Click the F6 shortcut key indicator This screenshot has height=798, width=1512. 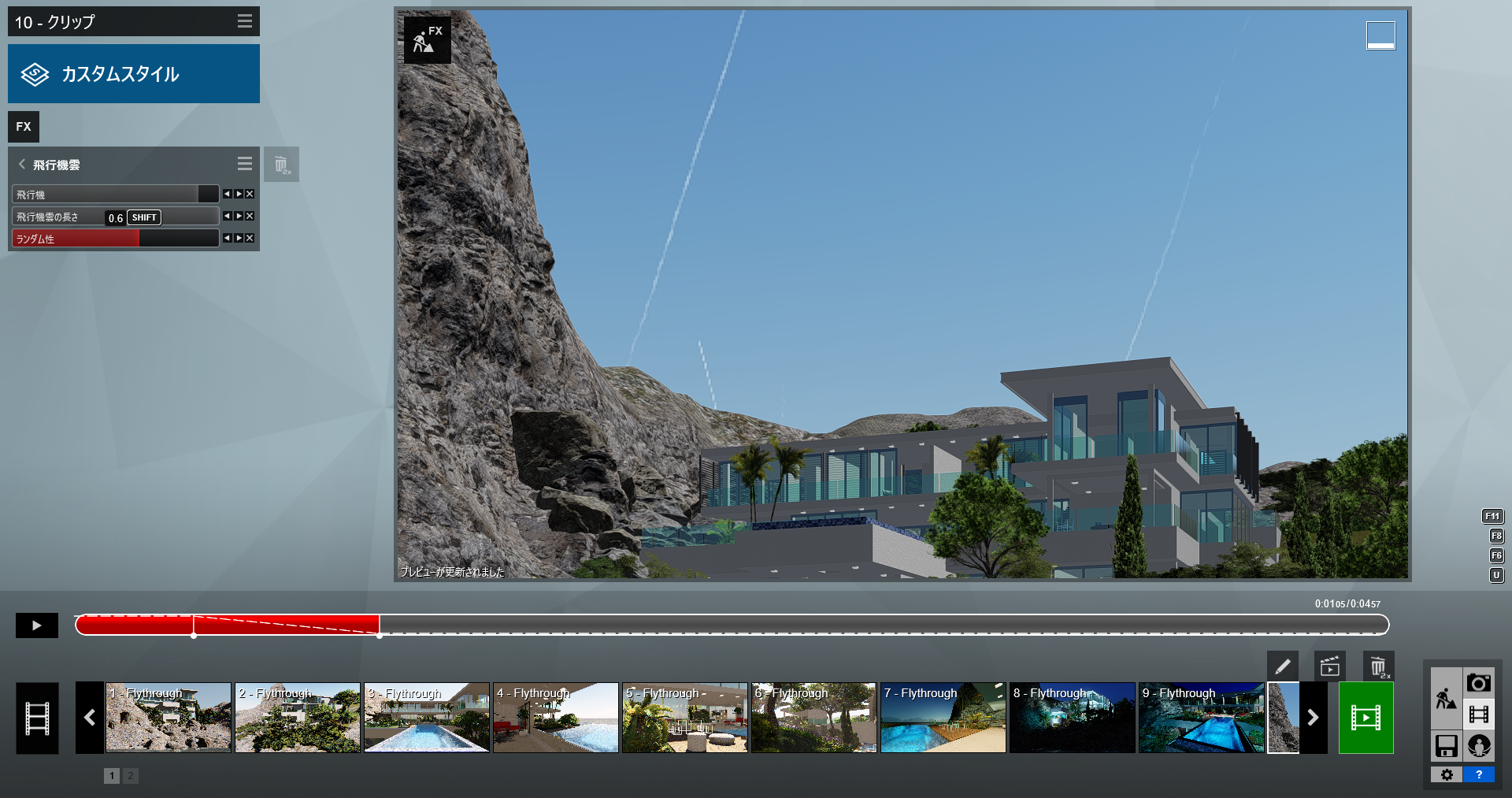(x=1496, y=556)
